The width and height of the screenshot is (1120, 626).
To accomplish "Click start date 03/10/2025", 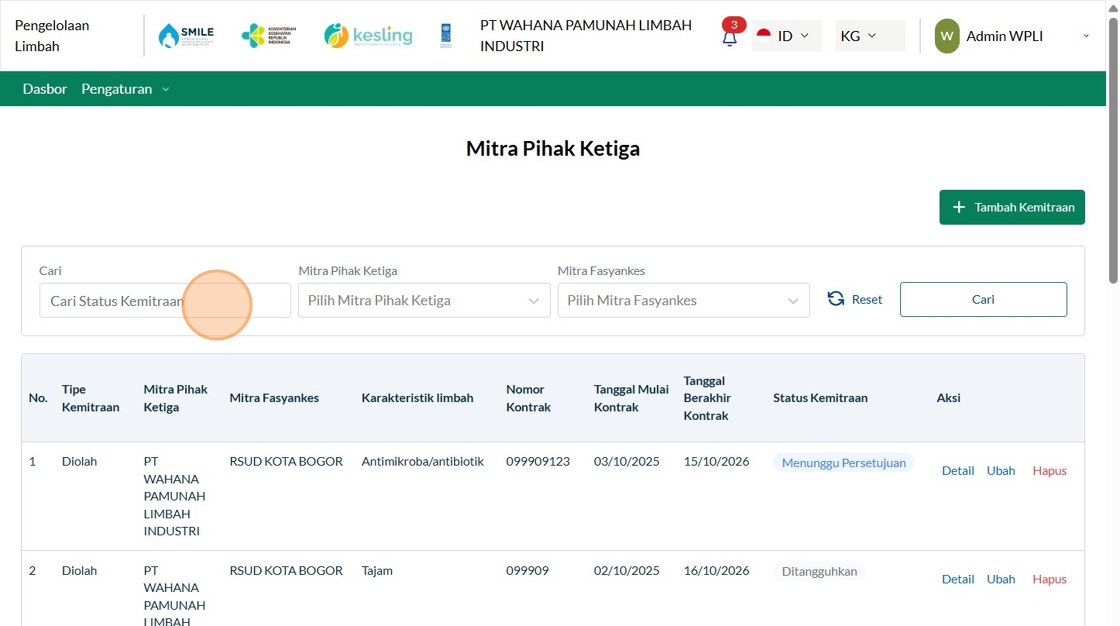I will (x=626, y=461).
